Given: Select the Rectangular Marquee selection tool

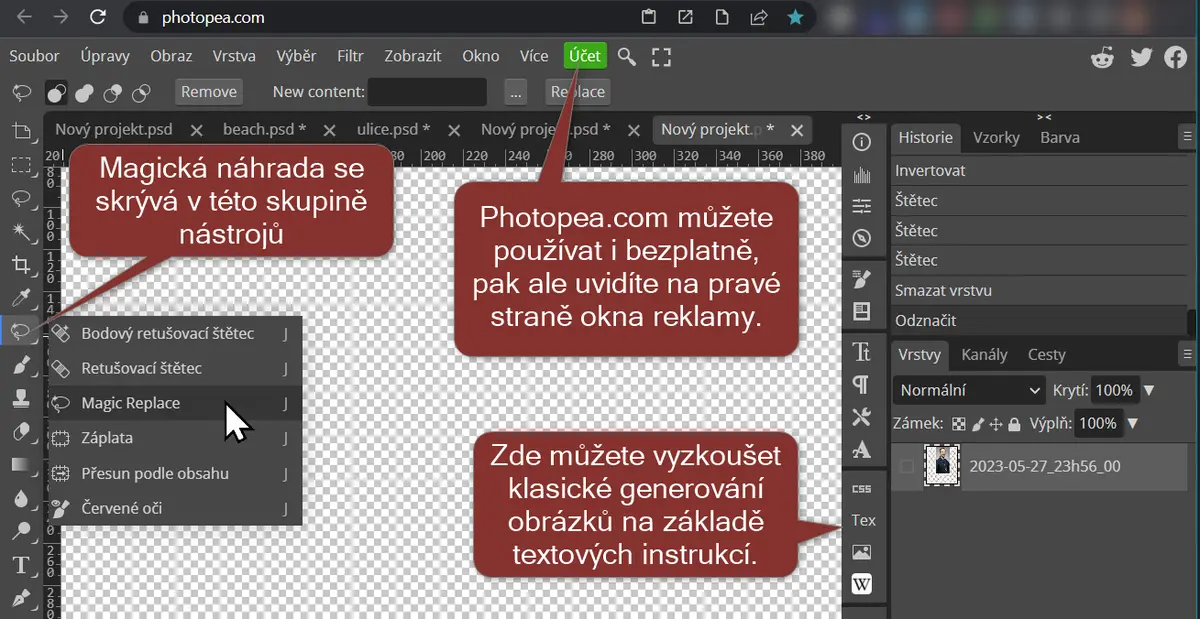Looking at the screenshot, I should tap(21, 164).
